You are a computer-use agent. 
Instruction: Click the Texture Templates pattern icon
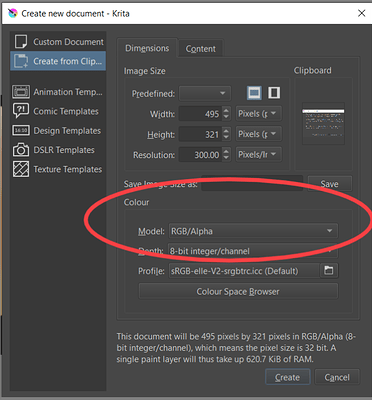click(21, 169)
